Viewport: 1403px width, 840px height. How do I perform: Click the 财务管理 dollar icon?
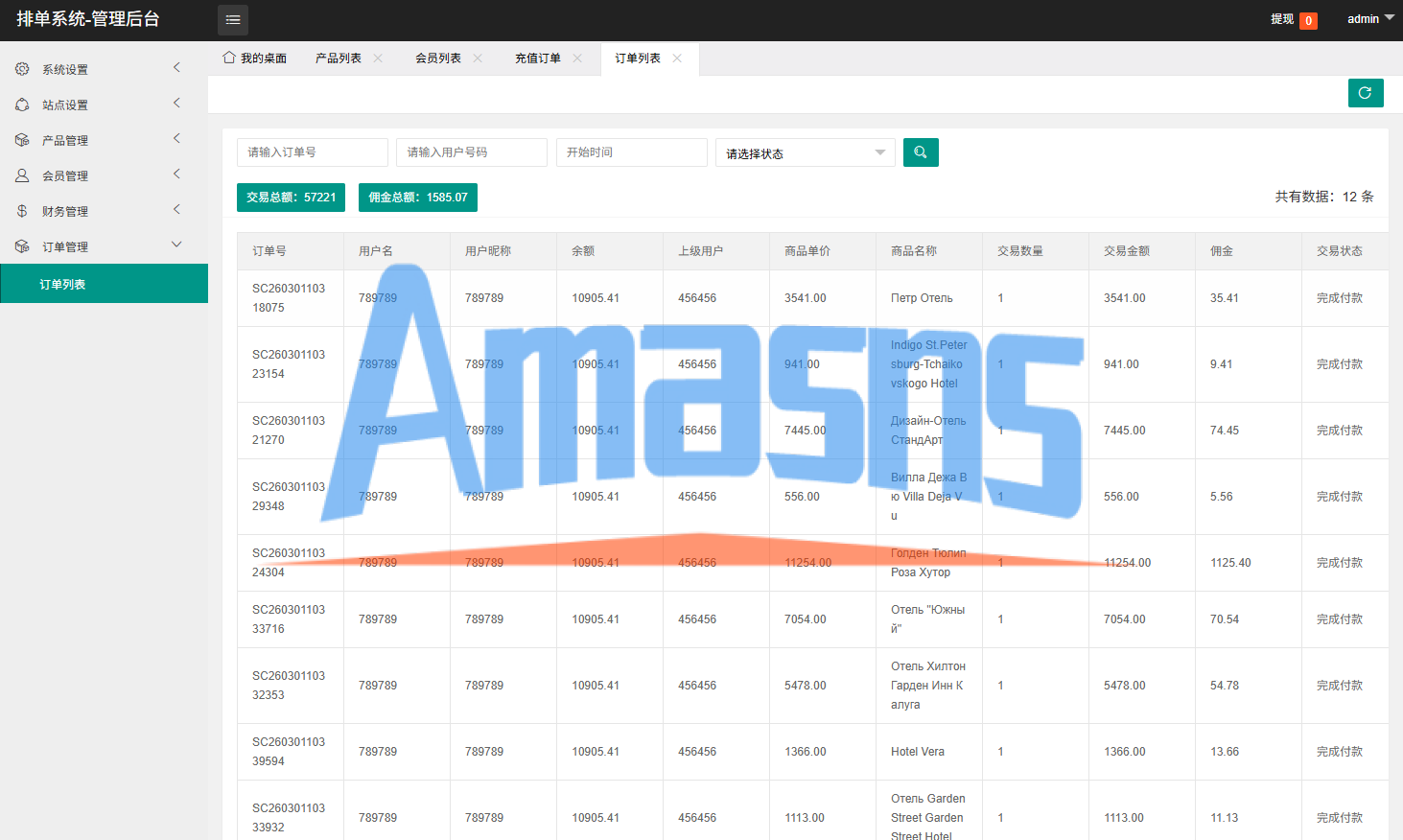[x=22, y=211]
